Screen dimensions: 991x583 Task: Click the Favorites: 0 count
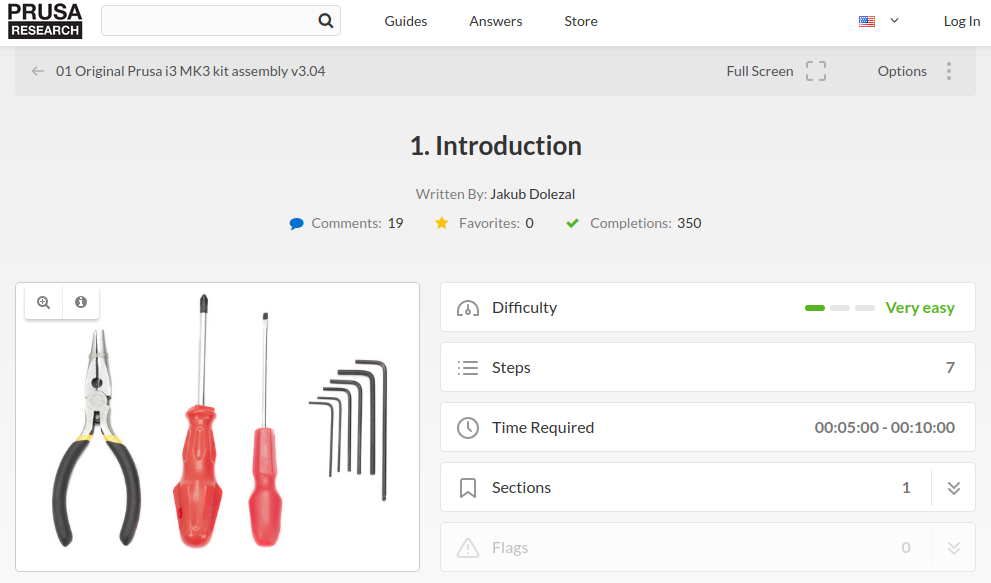click(x=496, y=223)
